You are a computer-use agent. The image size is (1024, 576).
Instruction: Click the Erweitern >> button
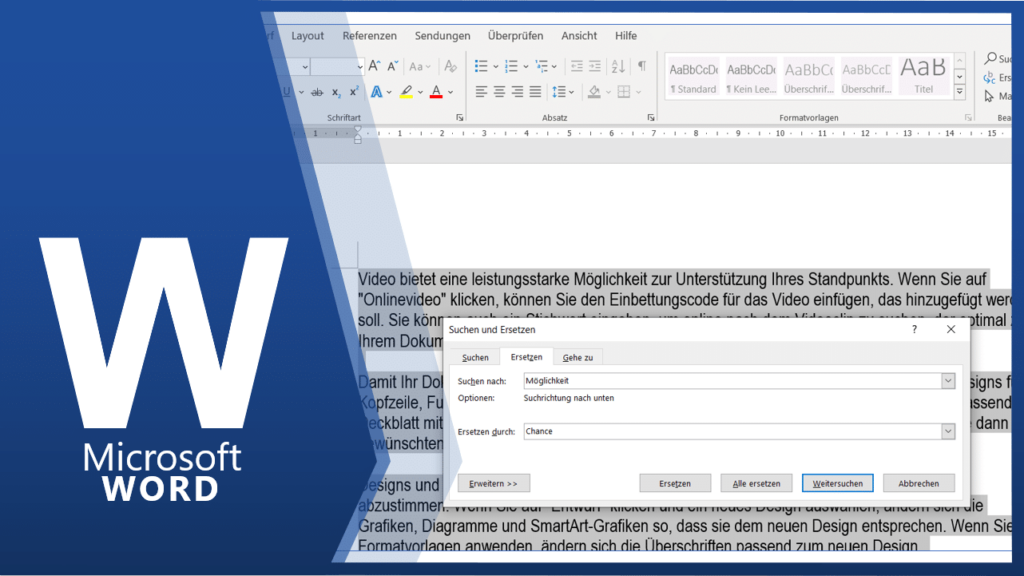coord(493,483)
